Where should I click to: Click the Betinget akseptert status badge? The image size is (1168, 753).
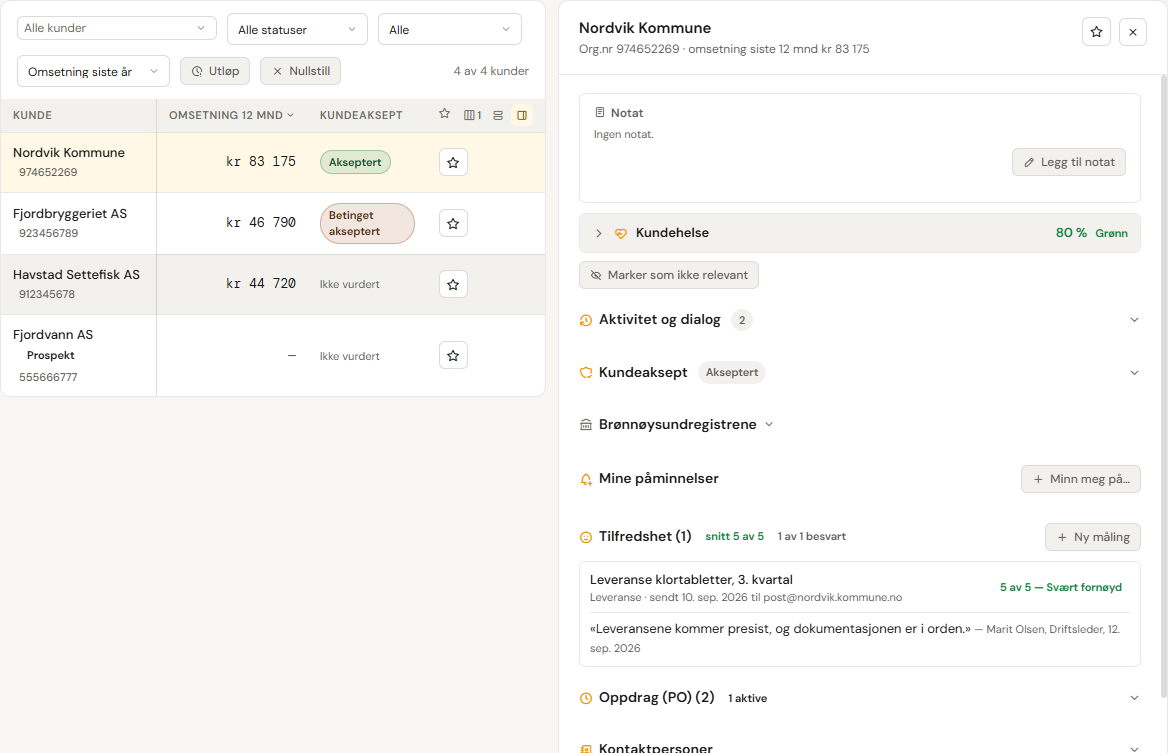[x=367, y=223]
